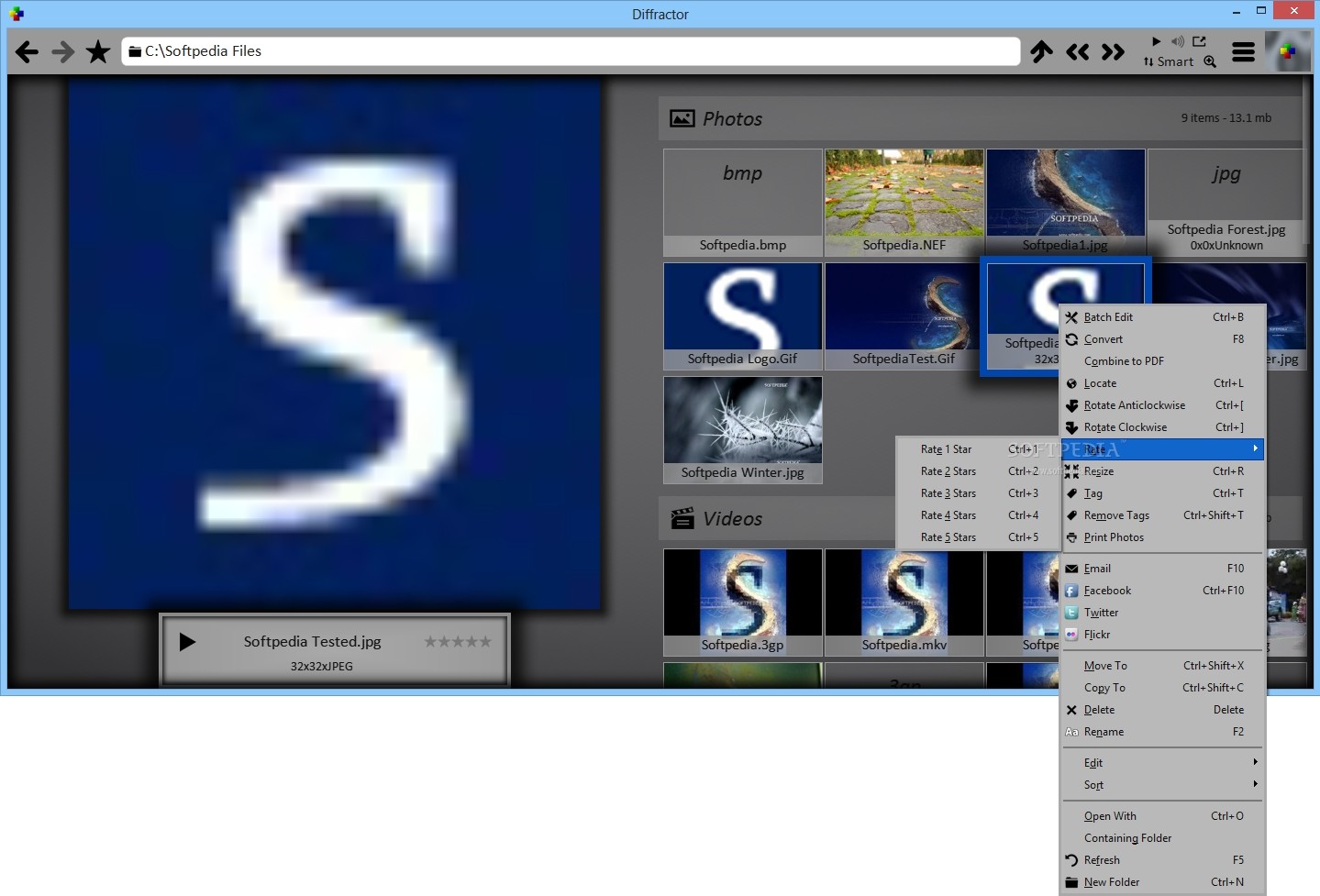This screenshot has width=1320, height=896.
Task: Click the double left chevron icon
Action: coord(1078,51)
